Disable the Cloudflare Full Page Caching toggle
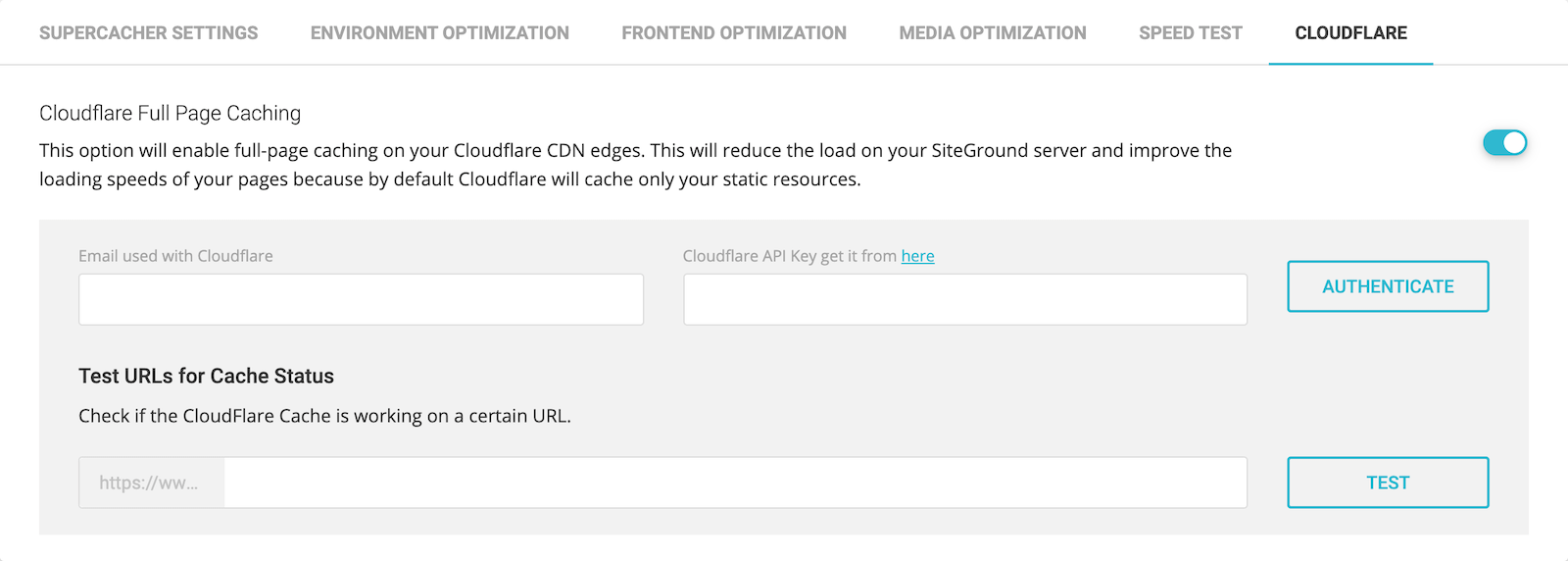The image size is (1568, 561). pos(1504,143)
